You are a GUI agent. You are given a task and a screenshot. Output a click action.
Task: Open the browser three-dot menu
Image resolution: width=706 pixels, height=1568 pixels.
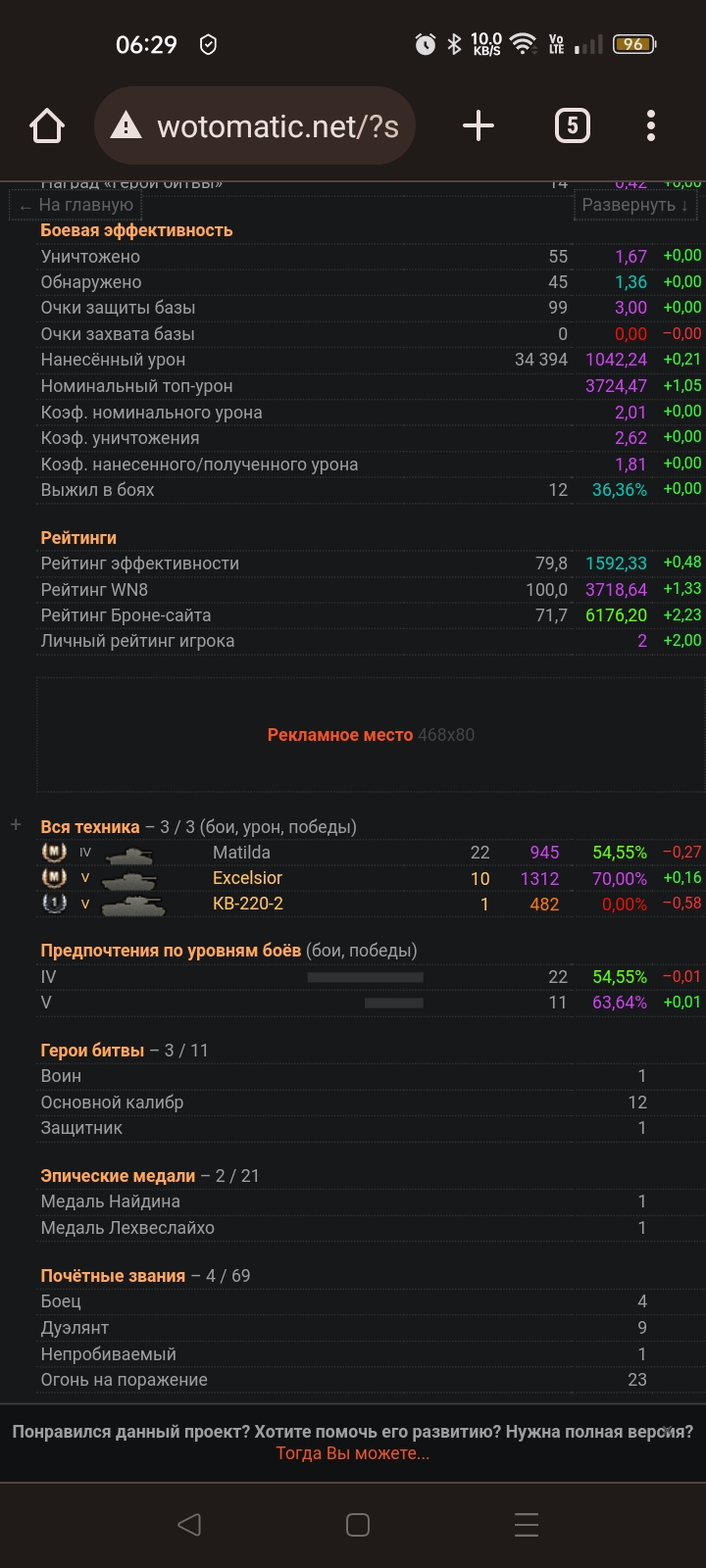[x=651, y=126]
